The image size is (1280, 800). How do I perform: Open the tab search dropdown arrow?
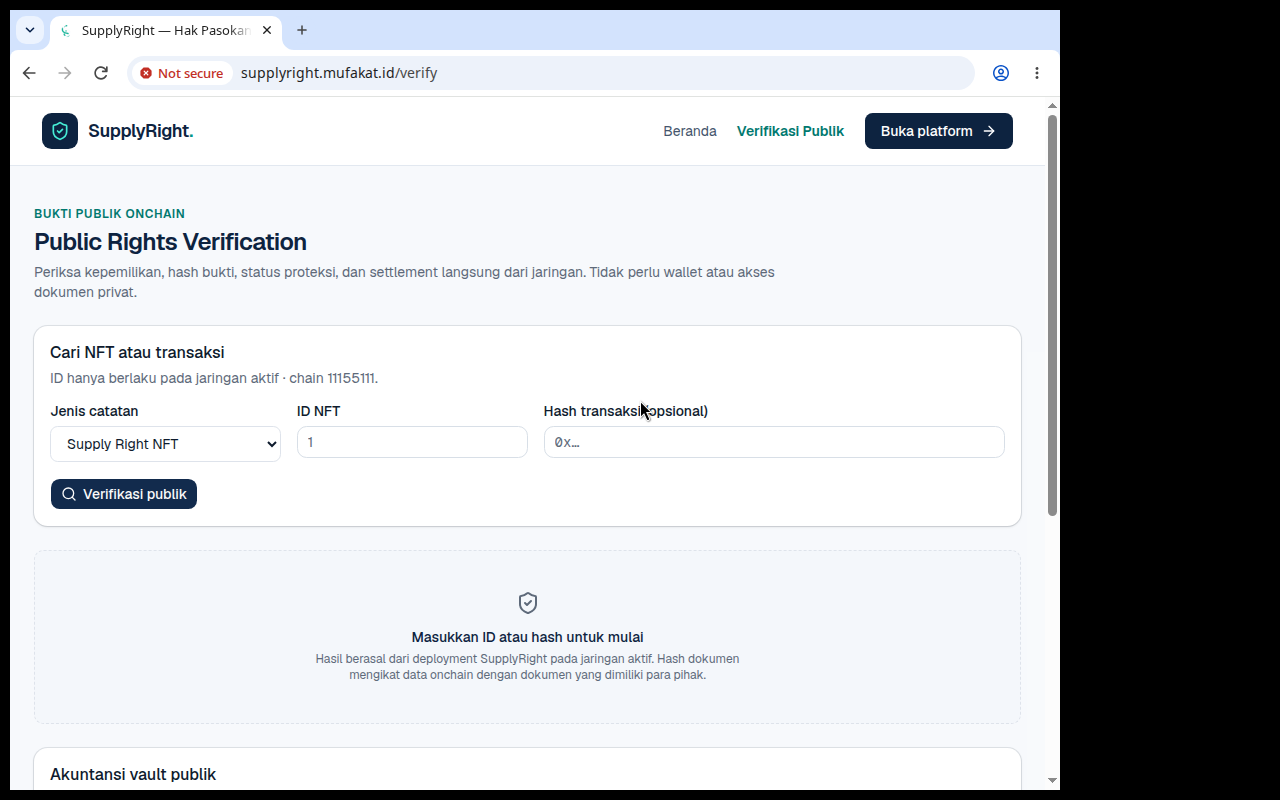tap(30, 30)
